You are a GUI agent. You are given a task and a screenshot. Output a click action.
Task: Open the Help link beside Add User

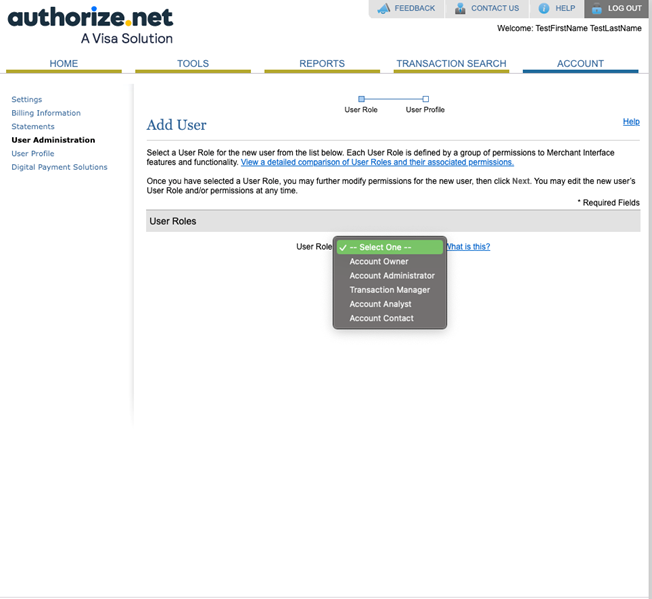pyautogui.click(x=631, y=122)
